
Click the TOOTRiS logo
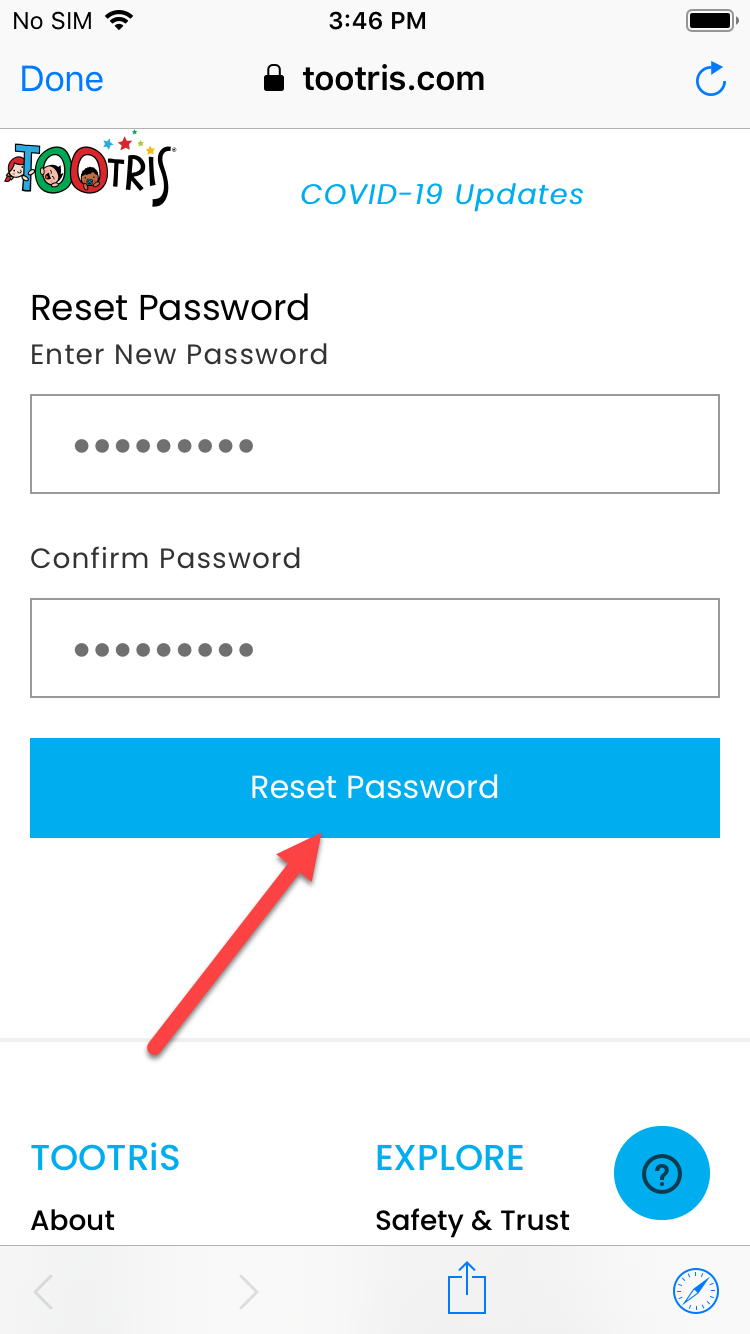90,170
